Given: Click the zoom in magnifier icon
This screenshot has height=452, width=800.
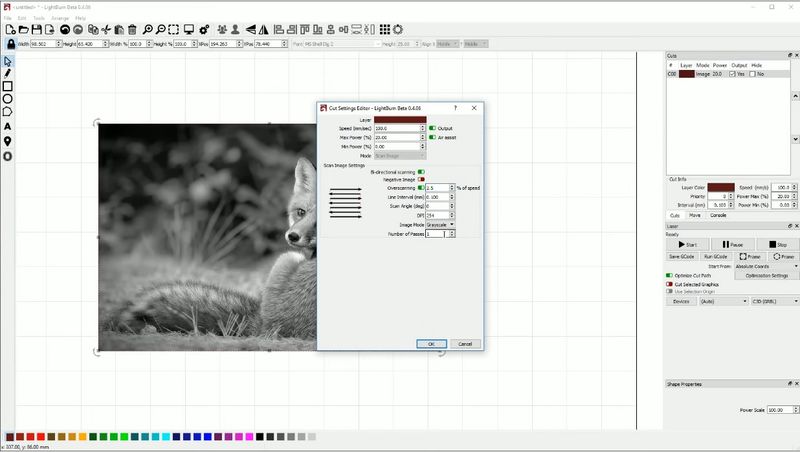Looking at the screenshot, I should coord(148,29).
